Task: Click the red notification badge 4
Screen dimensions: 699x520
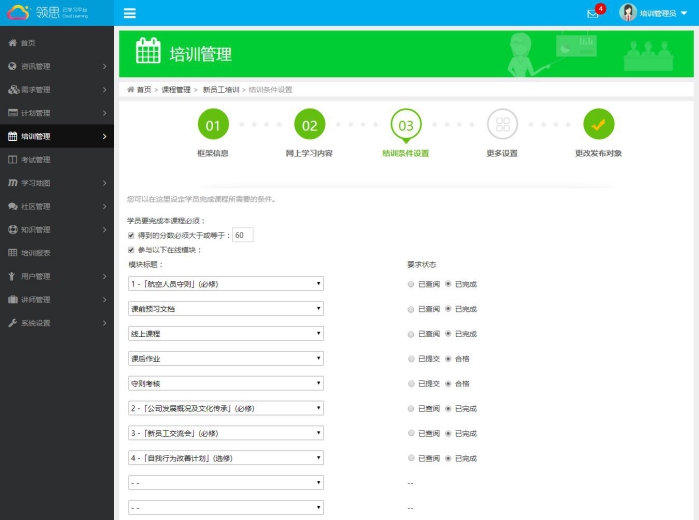Action: (x=600, y=8)
